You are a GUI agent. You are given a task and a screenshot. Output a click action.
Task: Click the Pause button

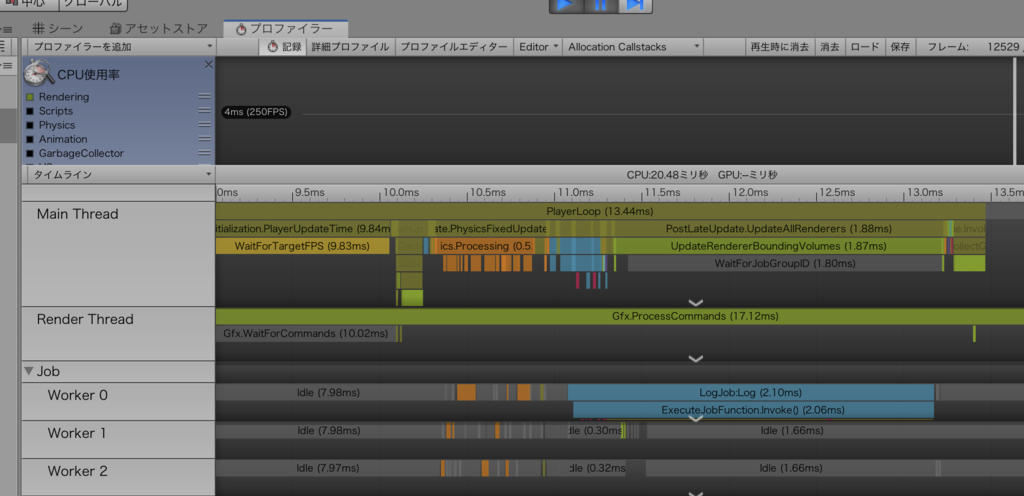pyautogui.click(x=601, y=6)
